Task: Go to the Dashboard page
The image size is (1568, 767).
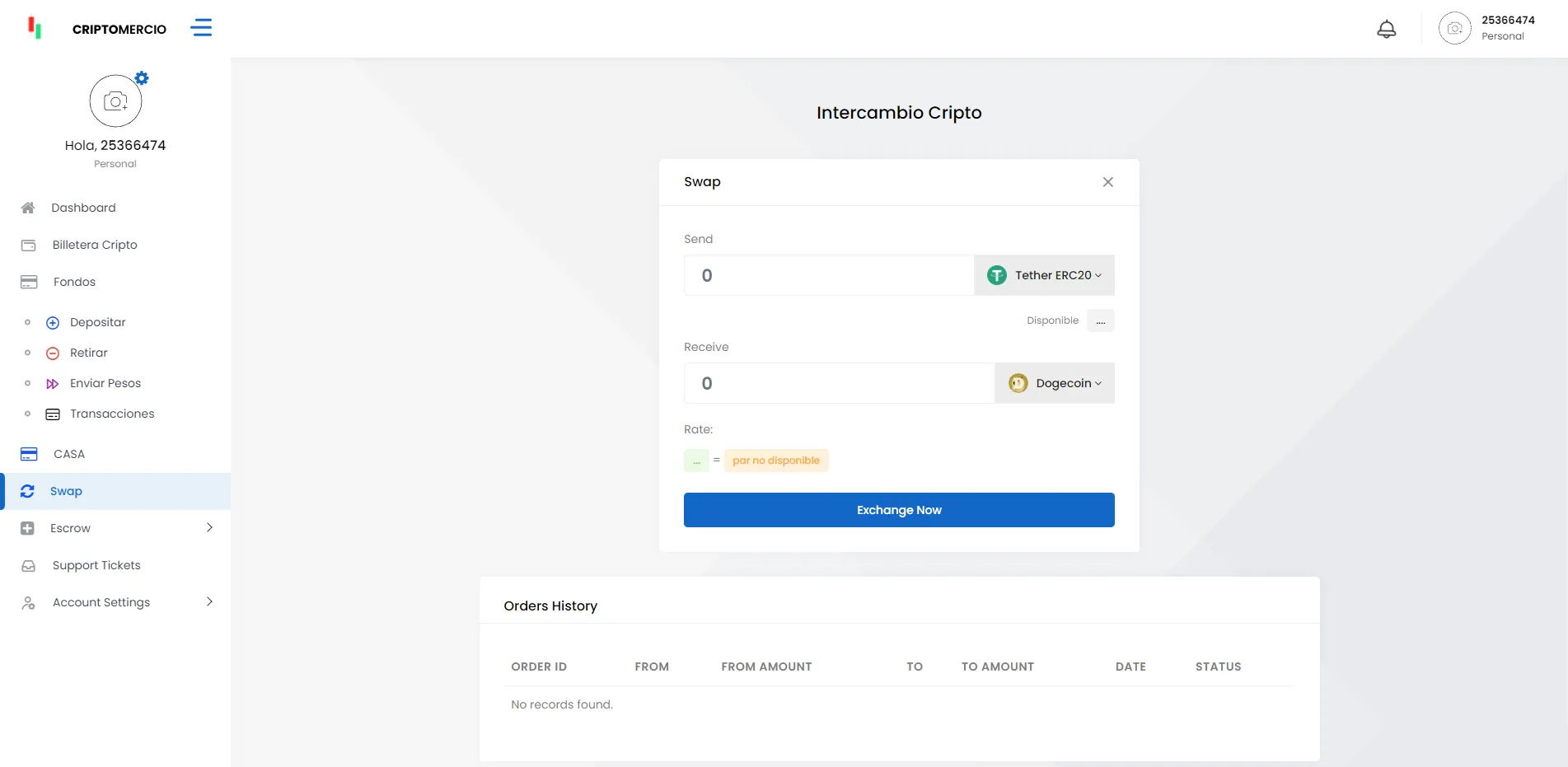Action: (83, 208)
